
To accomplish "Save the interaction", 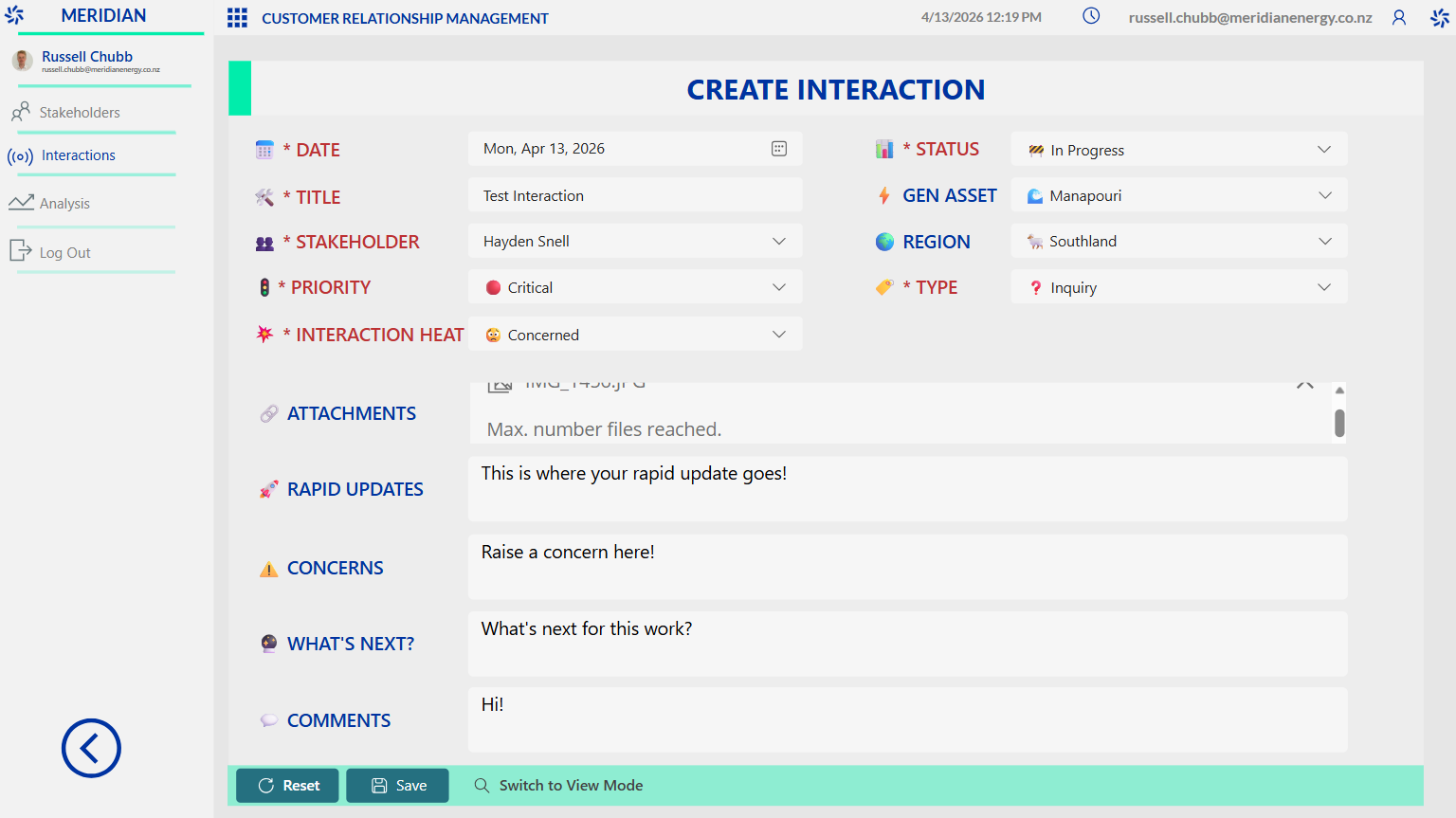I will tap(397, 785).
